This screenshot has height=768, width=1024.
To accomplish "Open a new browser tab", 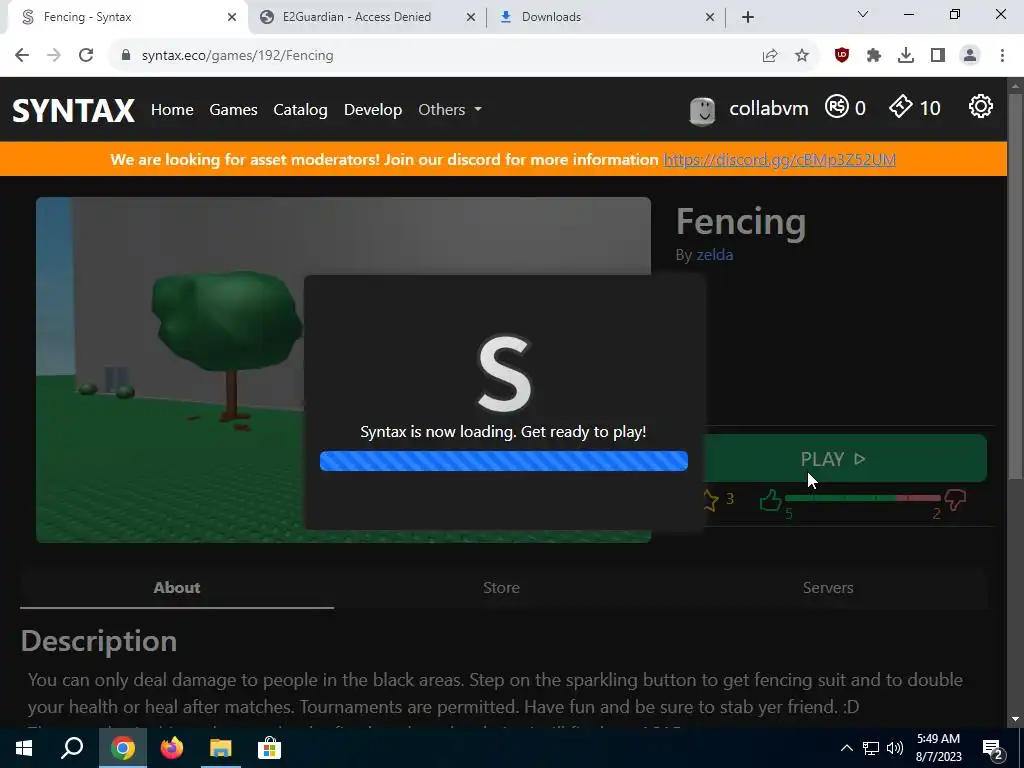I will click(748, 17).
